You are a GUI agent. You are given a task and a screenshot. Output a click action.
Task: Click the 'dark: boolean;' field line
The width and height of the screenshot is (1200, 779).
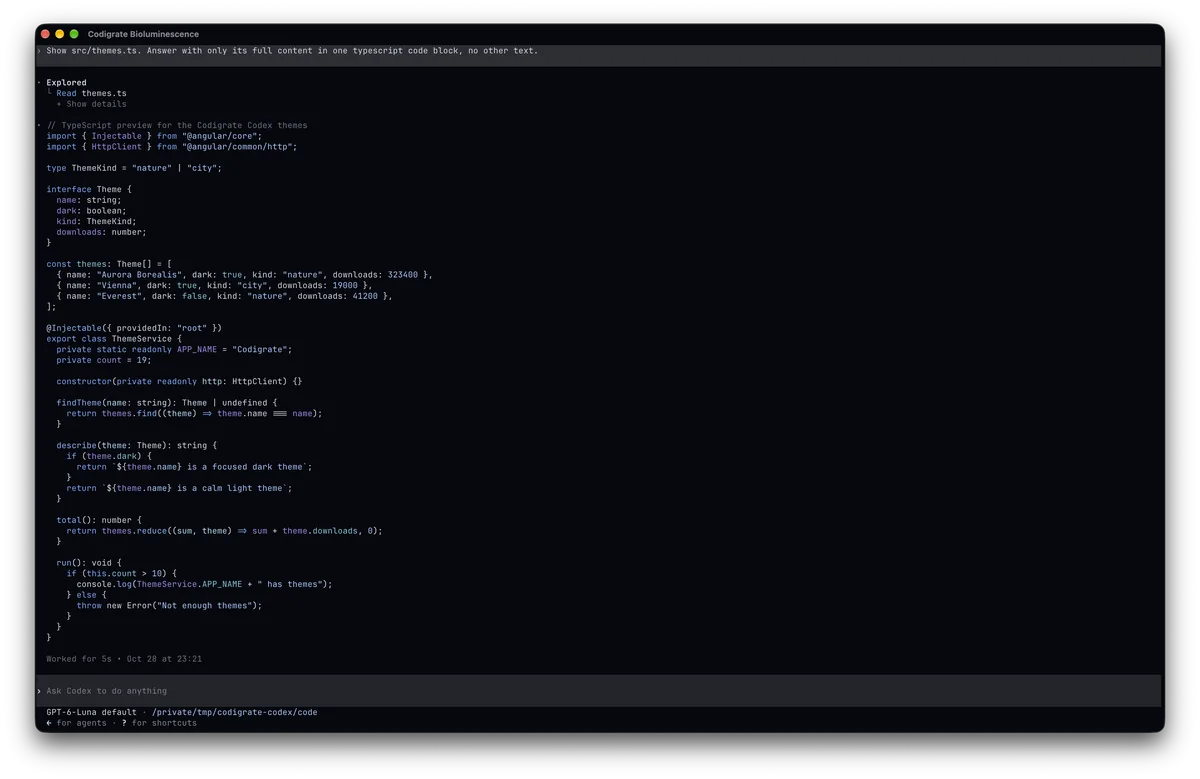click(x=91, y=211)
